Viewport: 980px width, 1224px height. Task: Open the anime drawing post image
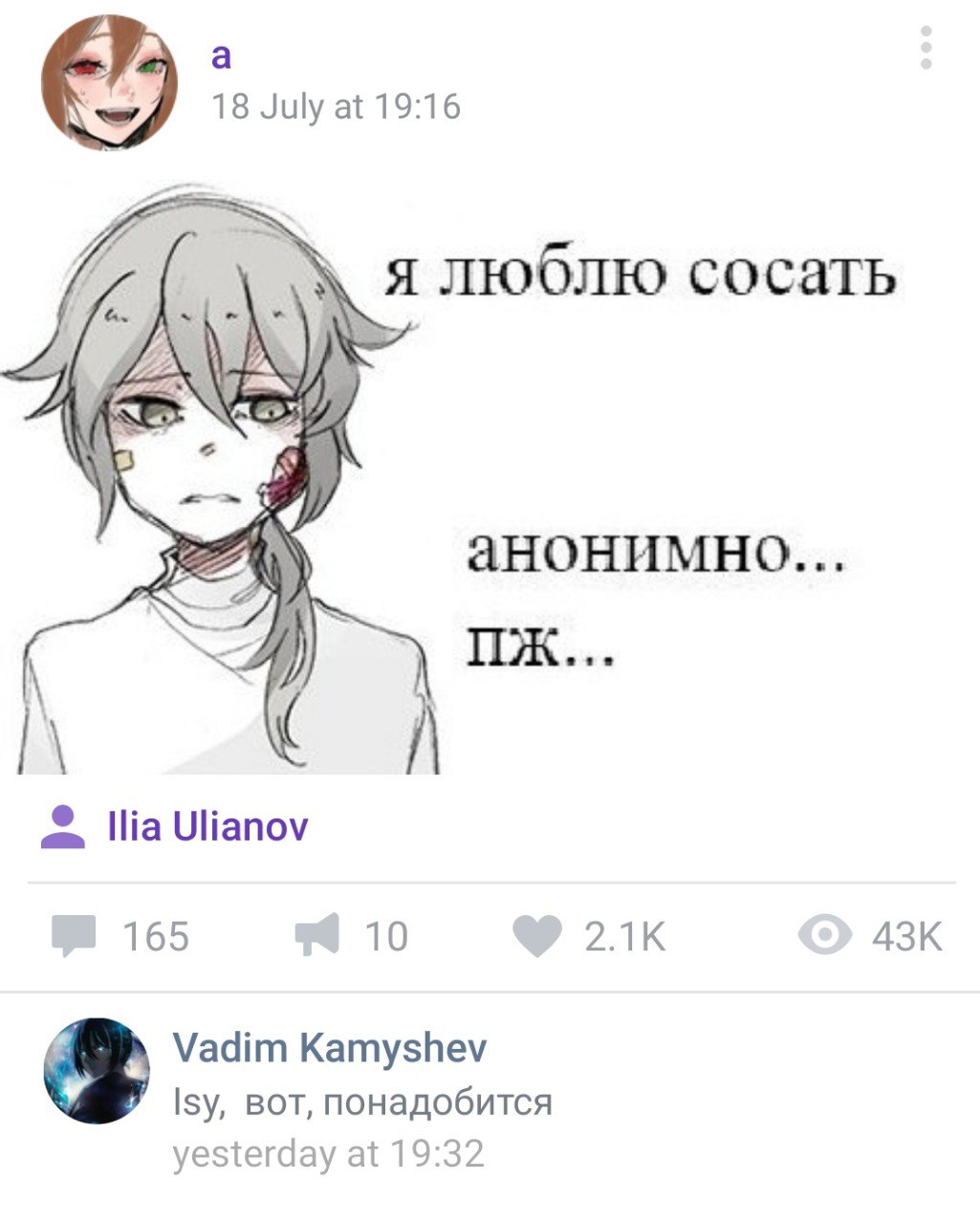[457, 478]
